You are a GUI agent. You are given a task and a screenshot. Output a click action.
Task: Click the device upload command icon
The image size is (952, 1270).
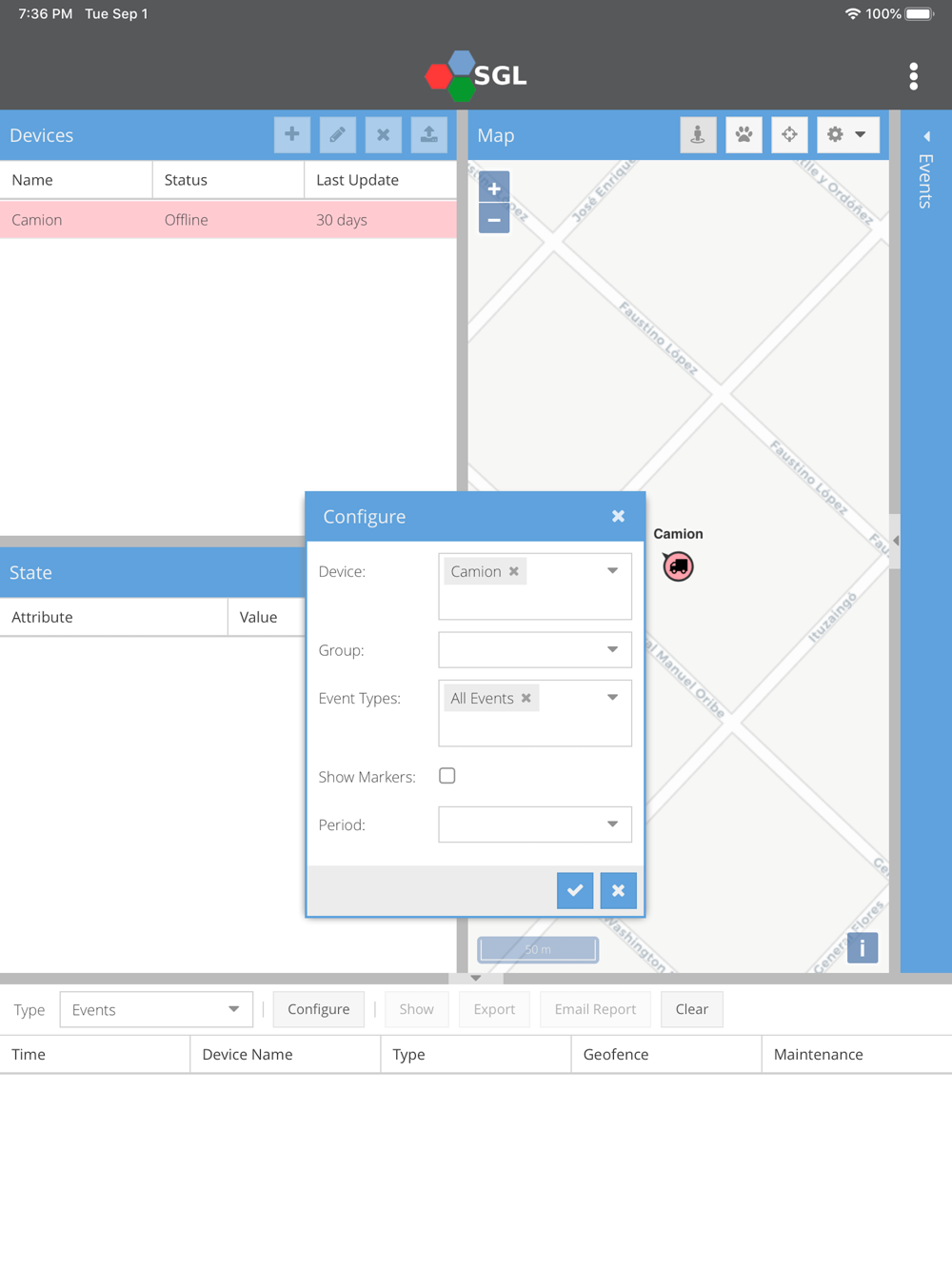point(429,135)
